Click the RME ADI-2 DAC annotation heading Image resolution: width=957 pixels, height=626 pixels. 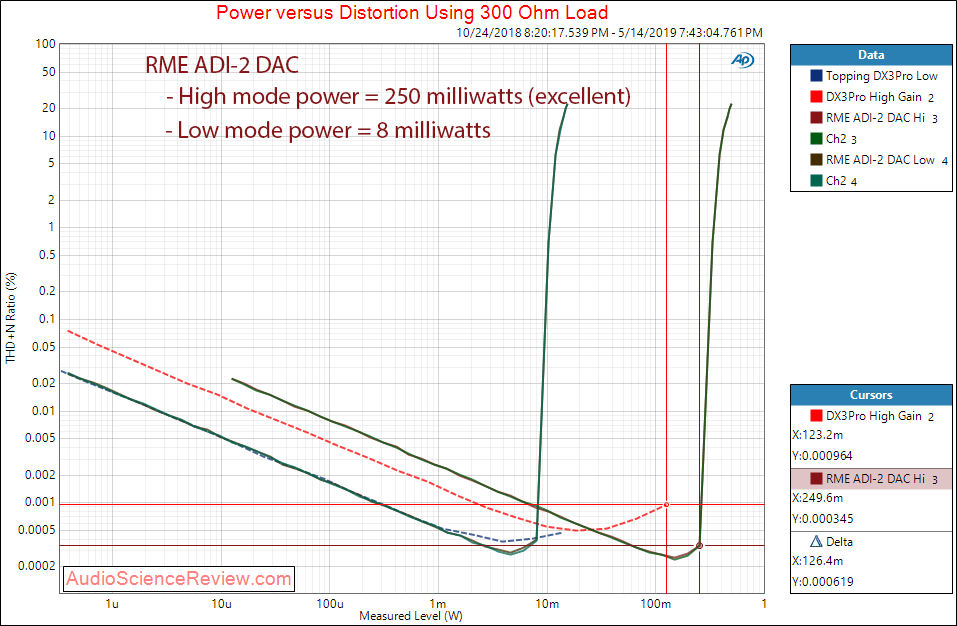(x=222, y=65)
